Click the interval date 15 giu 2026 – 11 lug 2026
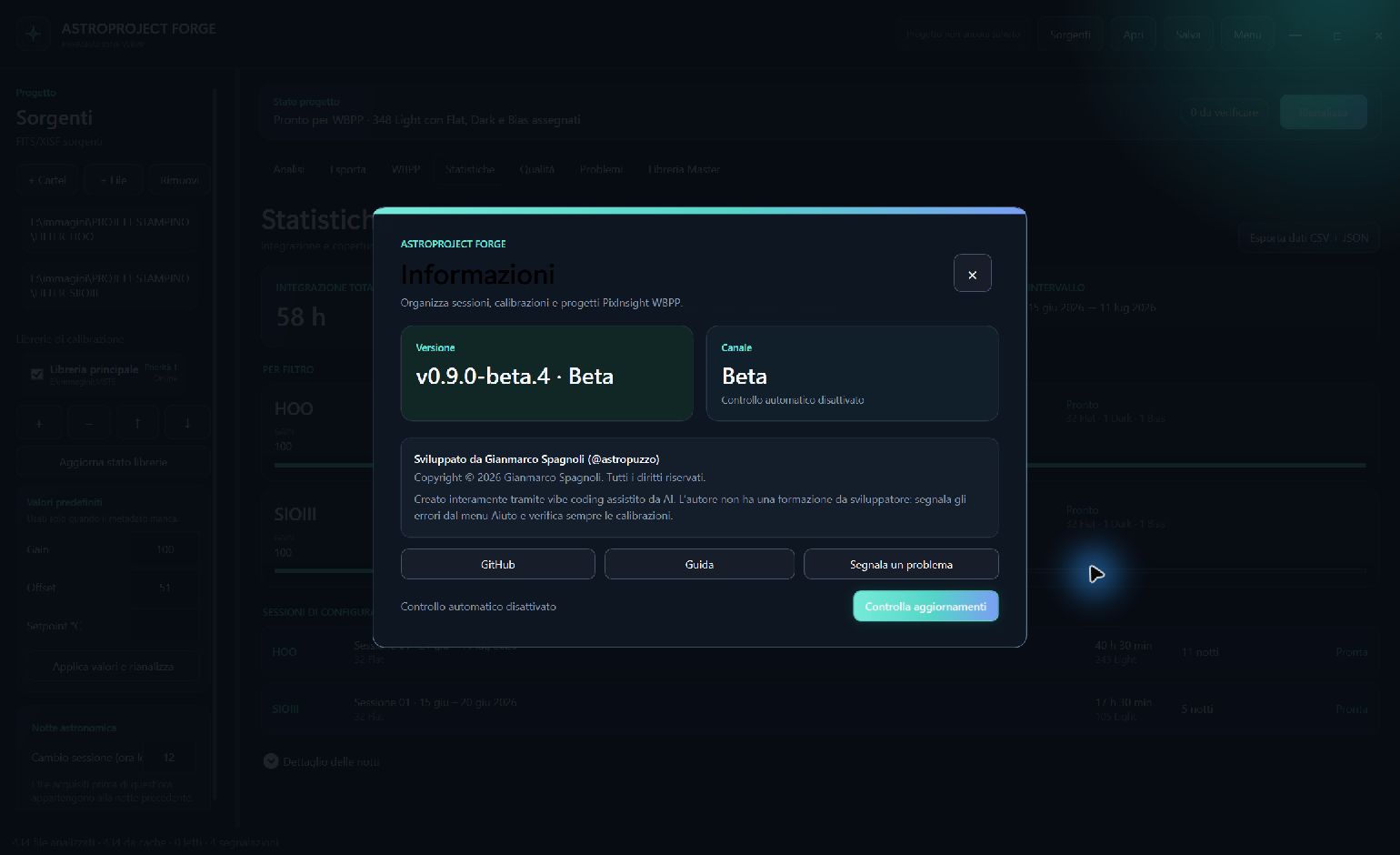 click(1092, 307)
